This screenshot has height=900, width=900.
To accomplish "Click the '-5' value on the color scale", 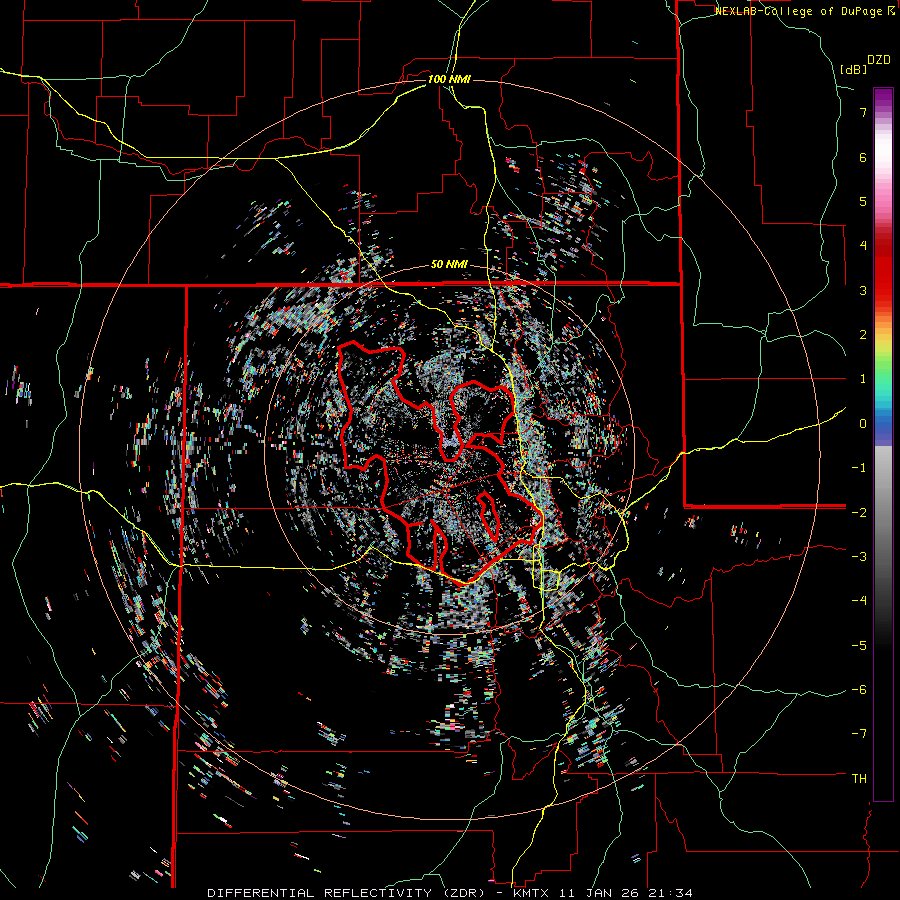I will pos(859,645).
